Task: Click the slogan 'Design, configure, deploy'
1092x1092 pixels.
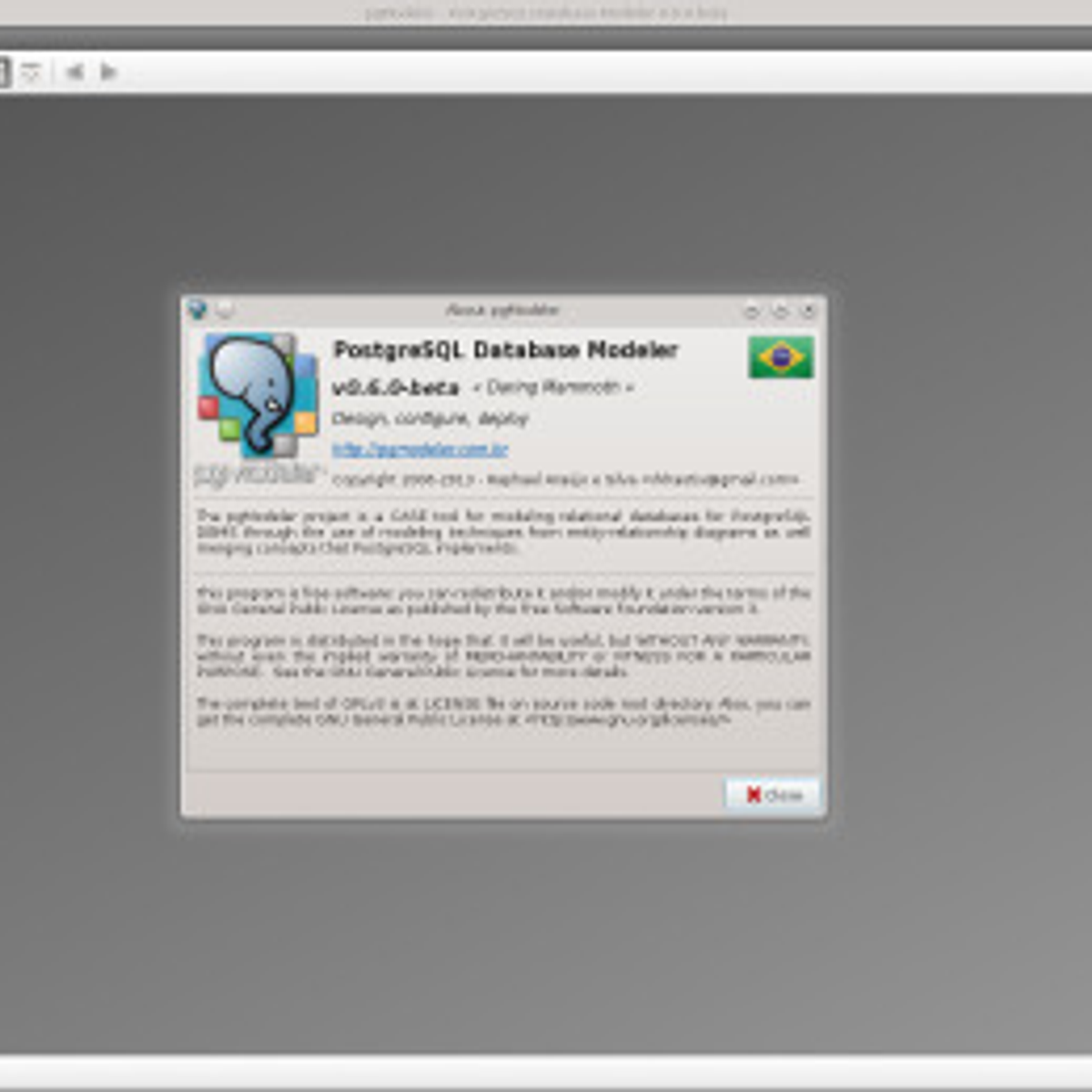Action: (430, 419)
